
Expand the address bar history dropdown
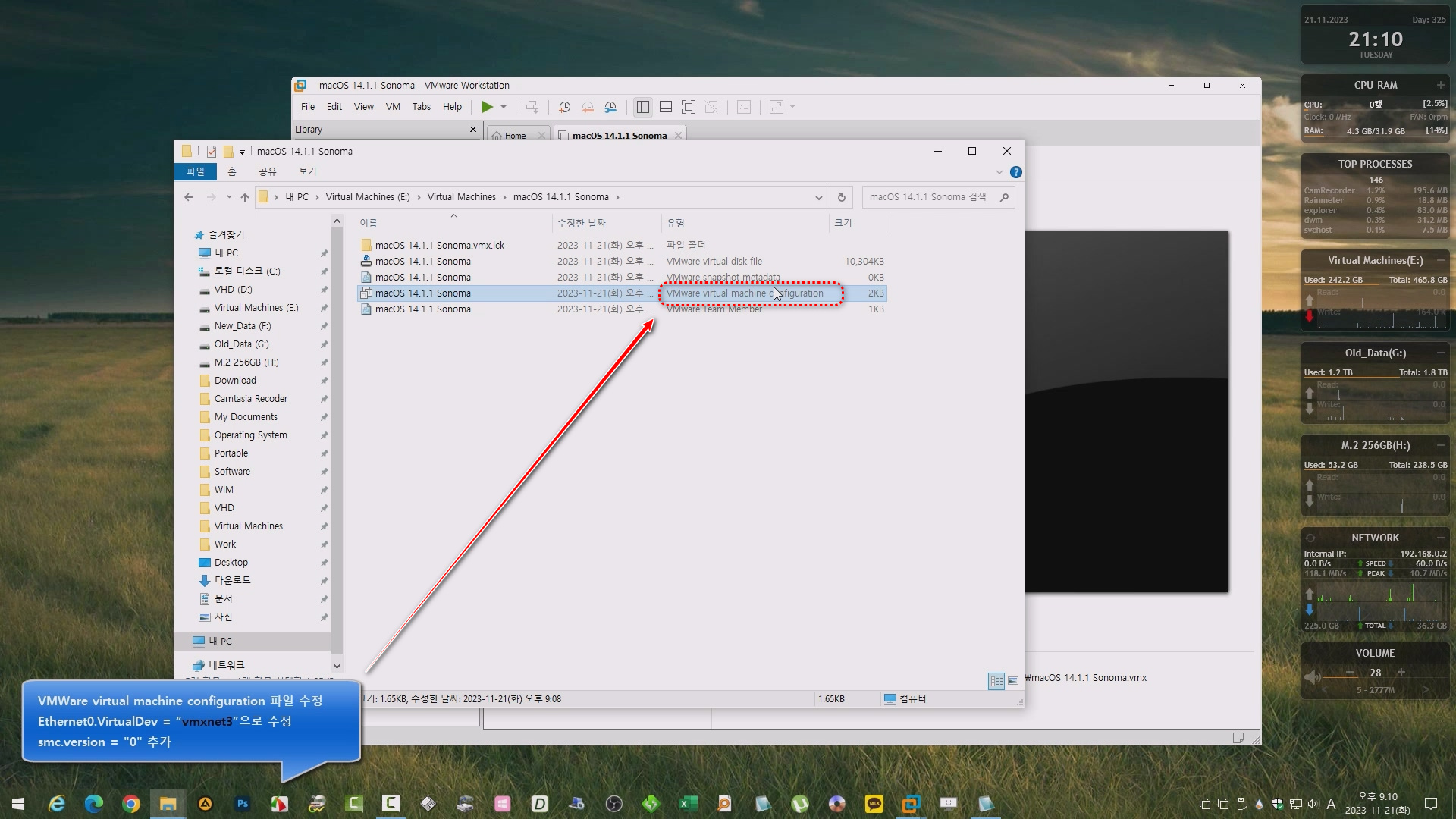[x=819, y=197]
